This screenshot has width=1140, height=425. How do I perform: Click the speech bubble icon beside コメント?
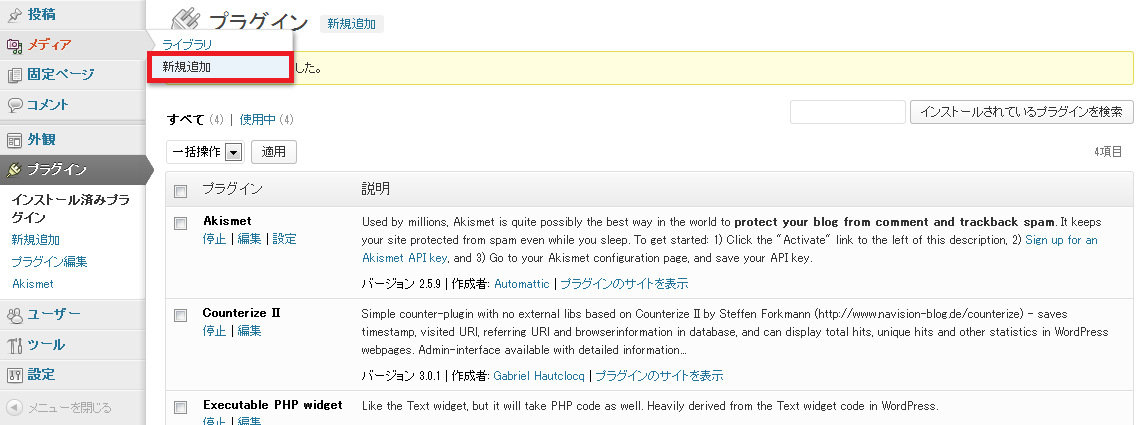15,105
